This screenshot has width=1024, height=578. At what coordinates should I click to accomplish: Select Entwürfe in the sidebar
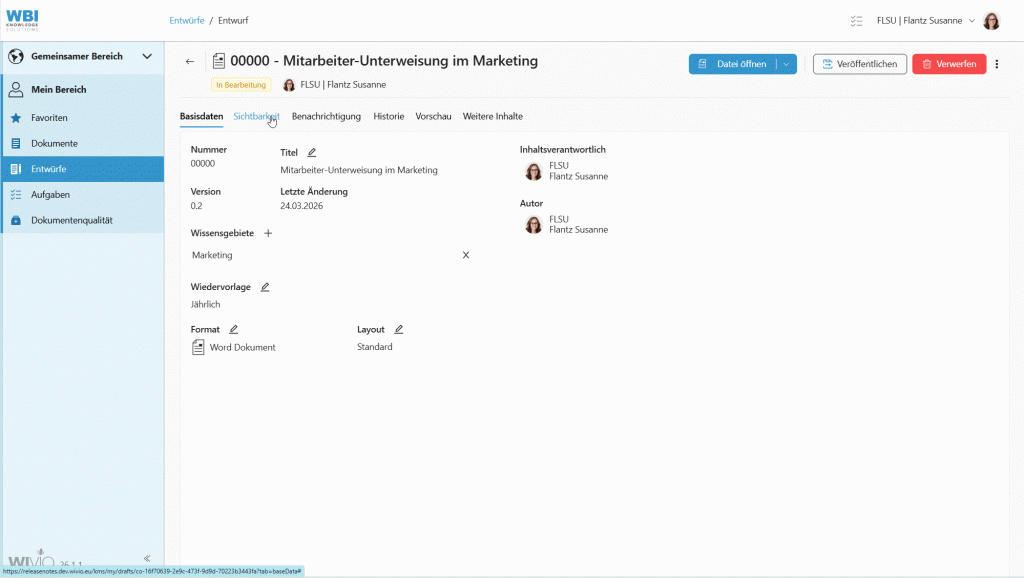click(x=48, y=169)
